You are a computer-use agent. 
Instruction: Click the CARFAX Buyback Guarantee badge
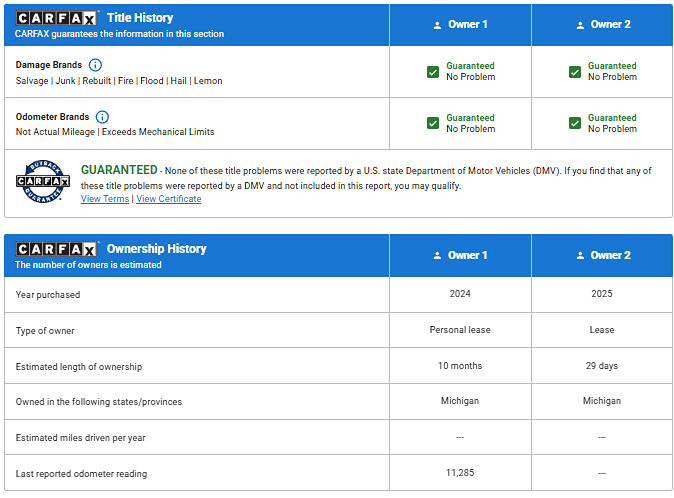[42, 181]
